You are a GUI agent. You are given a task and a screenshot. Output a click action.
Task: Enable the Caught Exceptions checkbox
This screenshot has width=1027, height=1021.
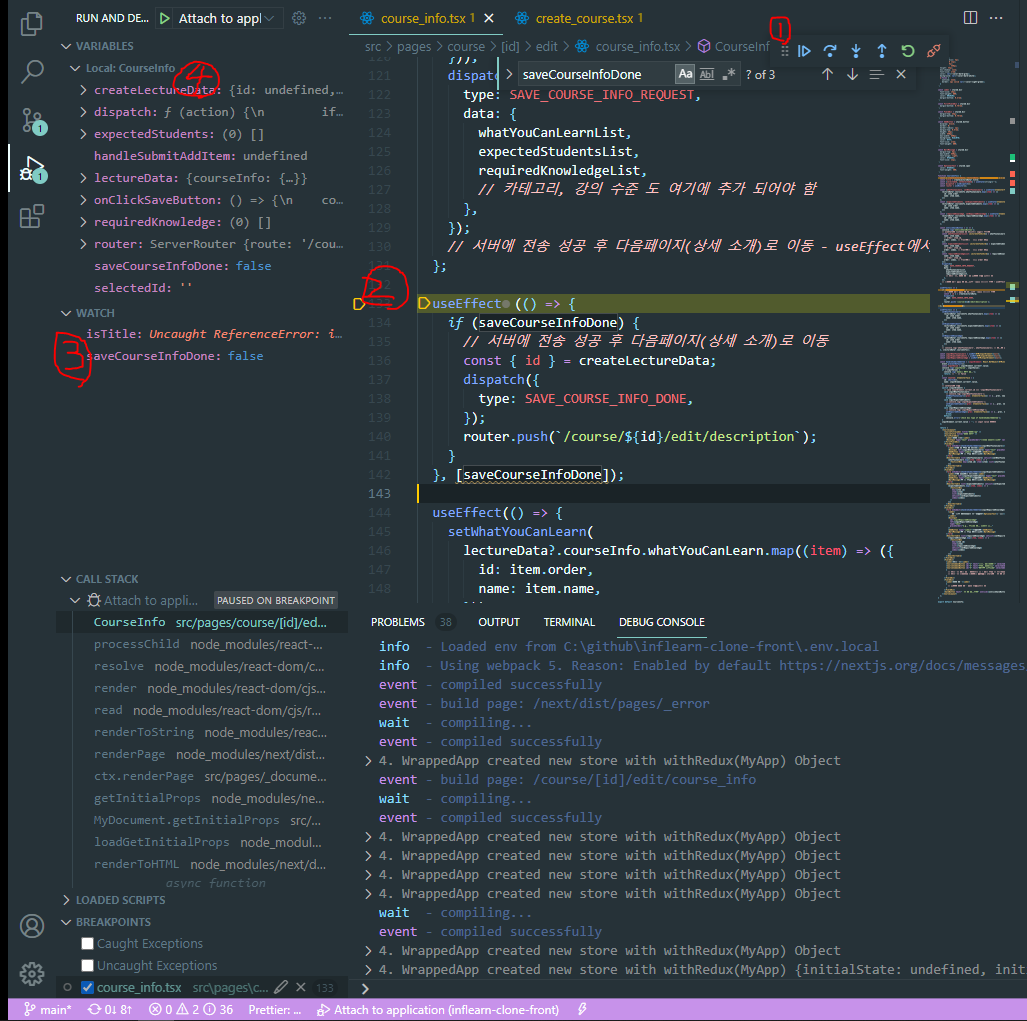coord(86,943)
